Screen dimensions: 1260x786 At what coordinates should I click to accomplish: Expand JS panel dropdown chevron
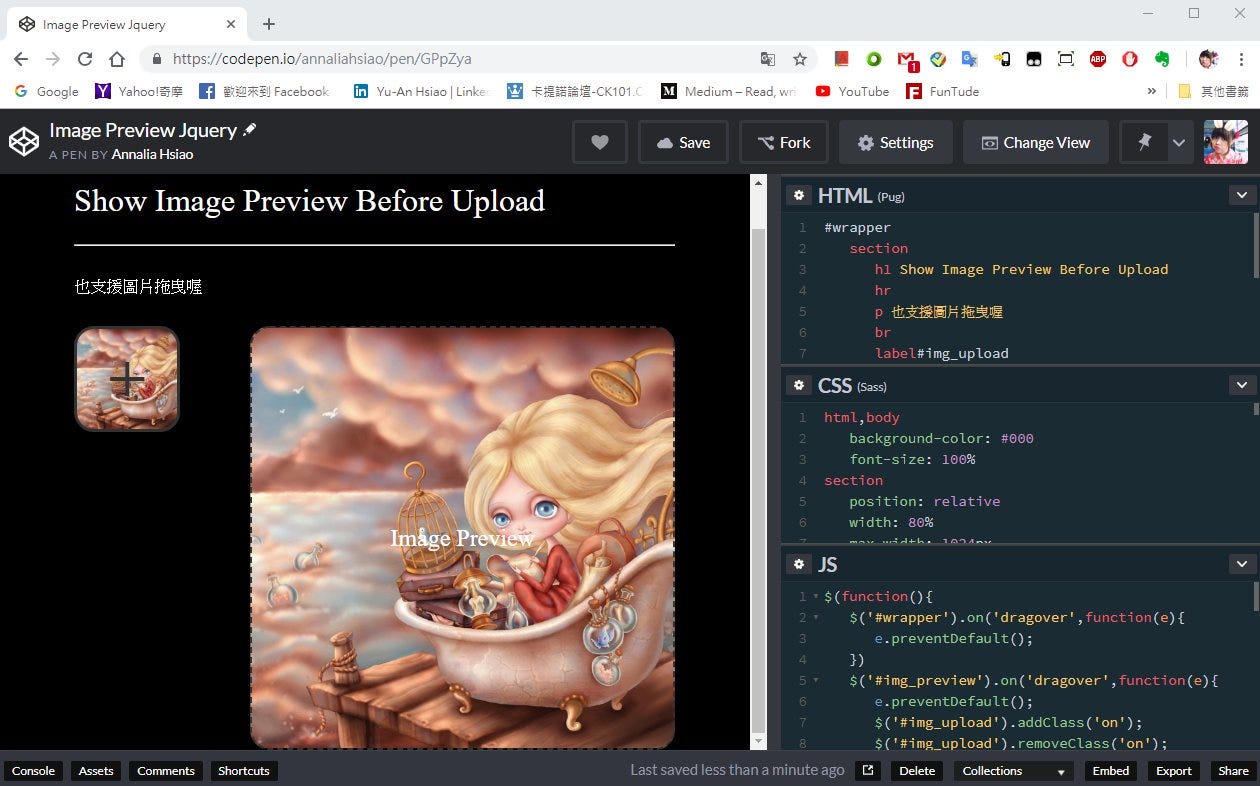tap(1241, 564)
